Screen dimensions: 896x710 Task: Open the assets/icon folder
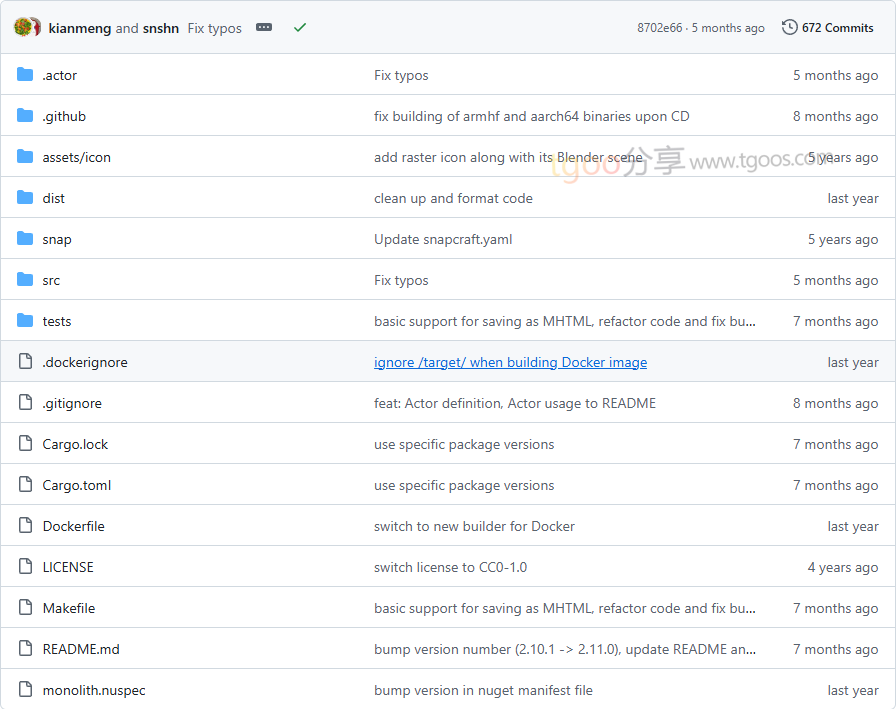(x=77, y=157)
